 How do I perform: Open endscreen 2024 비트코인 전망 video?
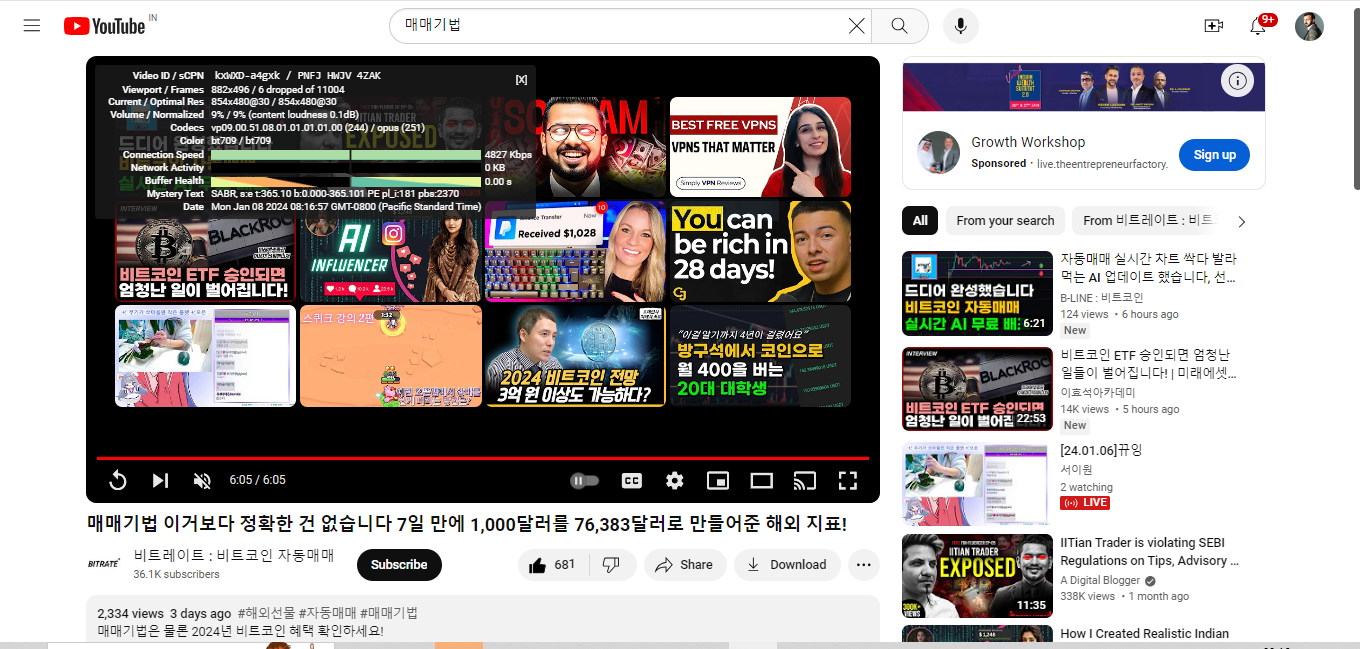(575, 356)
